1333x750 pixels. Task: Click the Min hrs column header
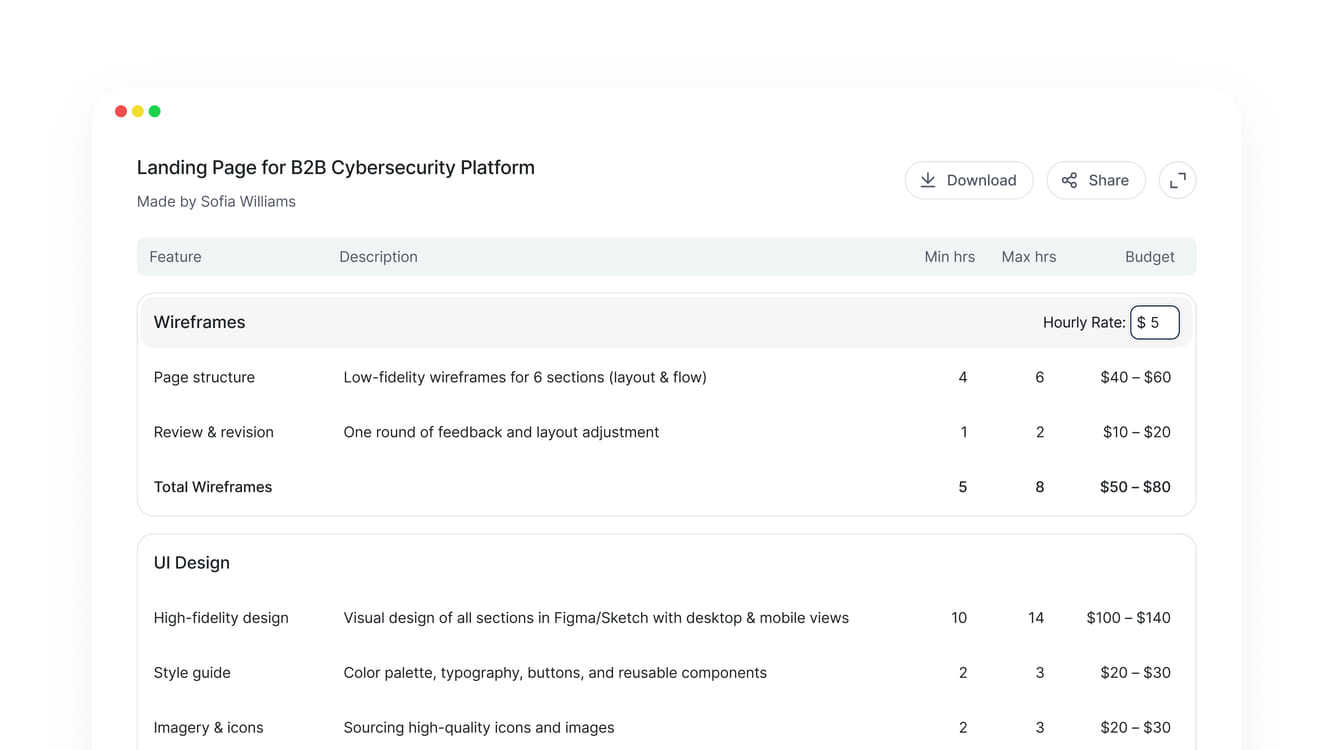pos(950,257)
